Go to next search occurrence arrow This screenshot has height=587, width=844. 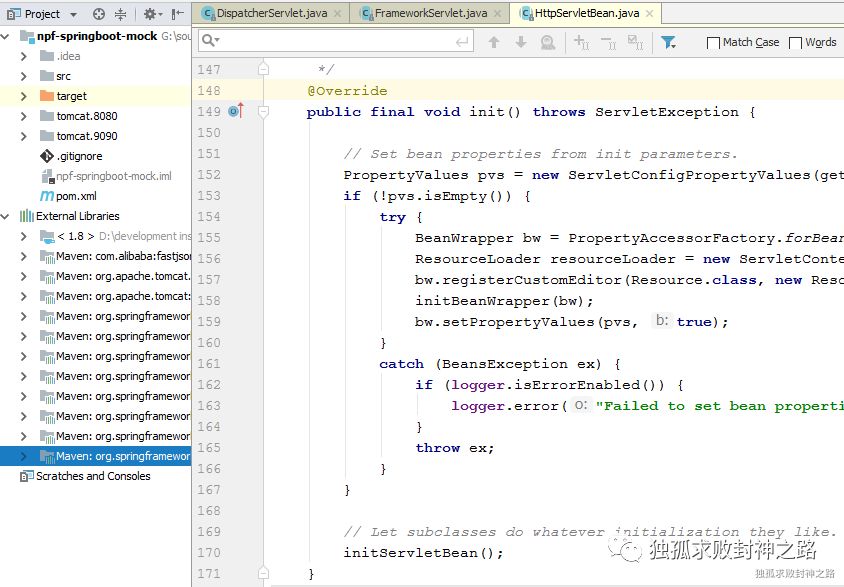tap(520, 42)
